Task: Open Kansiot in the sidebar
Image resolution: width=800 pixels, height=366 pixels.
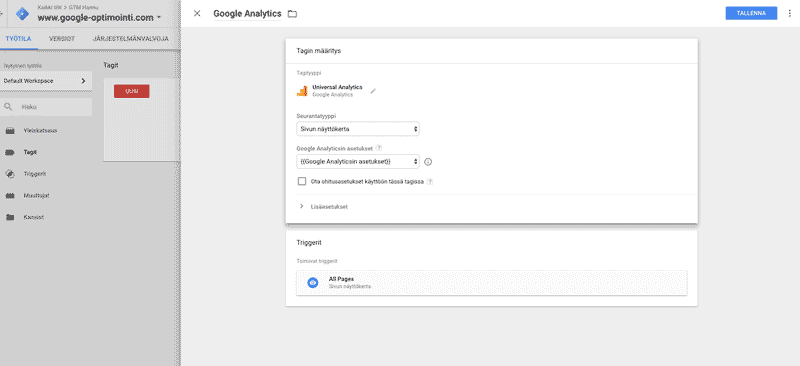Action: tap(33, 217)
